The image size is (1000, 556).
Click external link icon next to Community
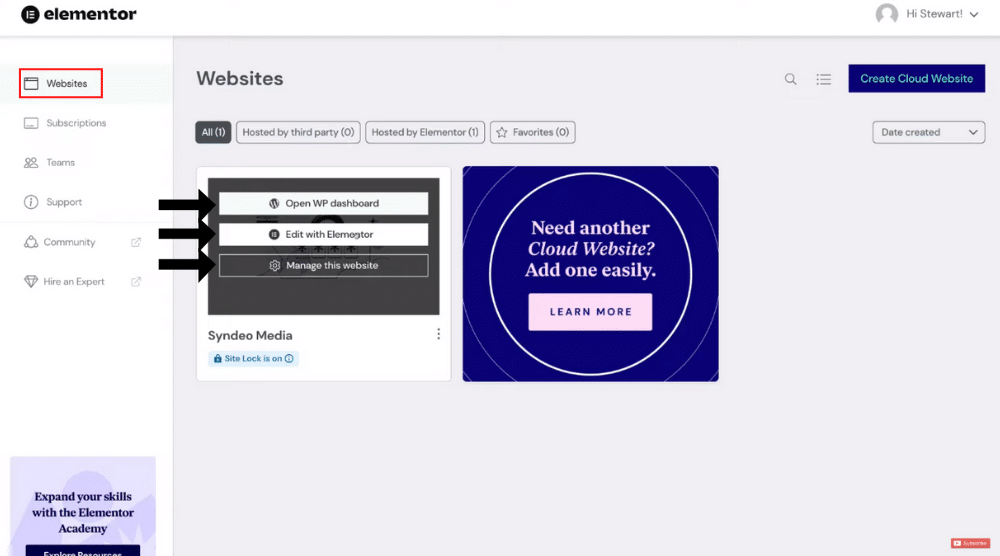coord(136,242)
